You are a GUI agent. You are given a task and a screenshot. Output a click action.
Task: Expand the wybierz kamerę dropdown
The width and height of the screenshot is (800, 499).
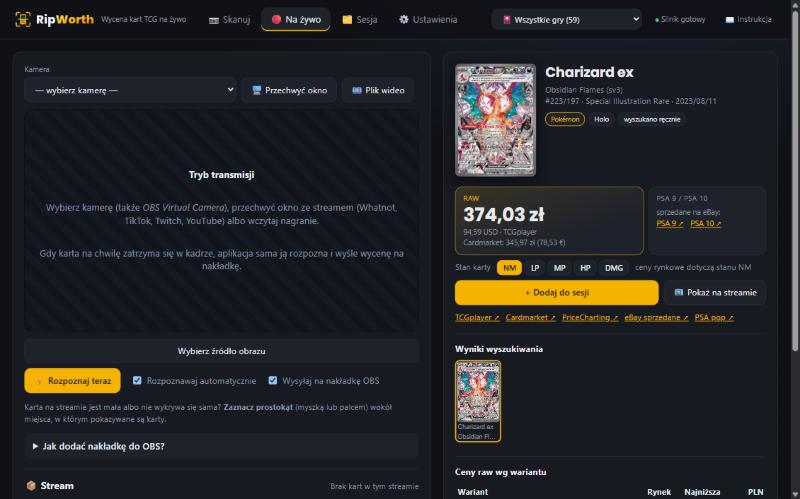[130, 90]
